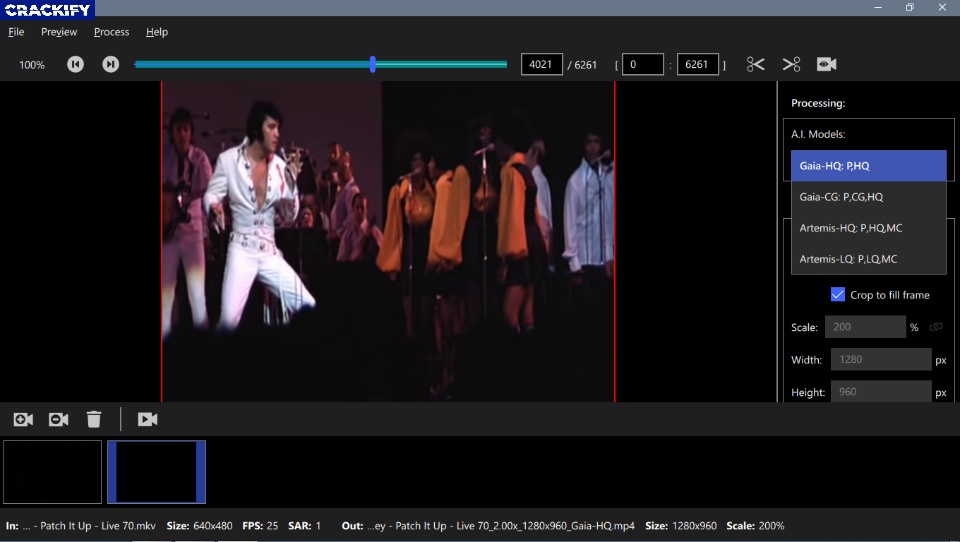This screenshot has height=542, width=960.
Task: Click the end frame field 6261
Action: click(x=698, y=64)
